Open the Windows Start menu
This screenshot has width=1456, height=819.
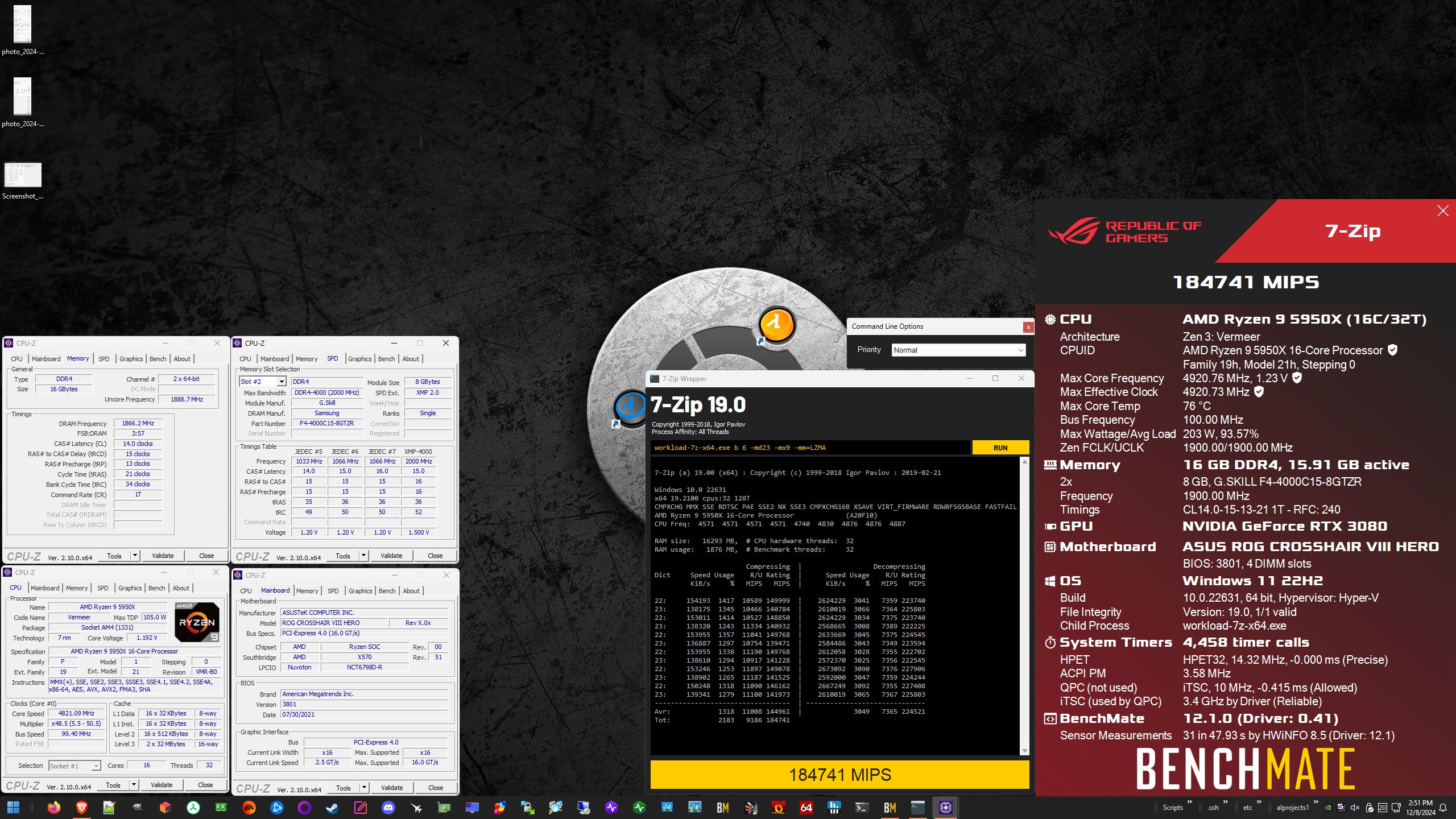(x=13, y=807)
